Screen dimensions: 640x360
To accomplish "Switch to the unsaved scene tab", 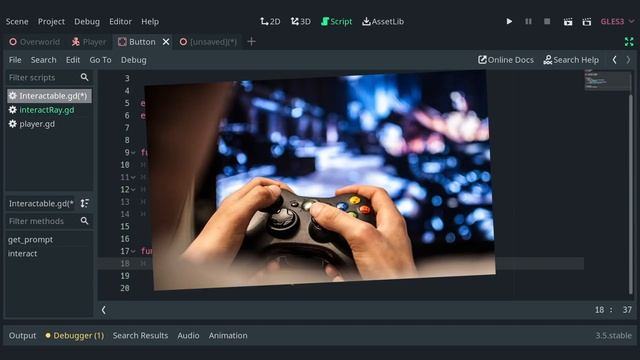I will (208, 42).
